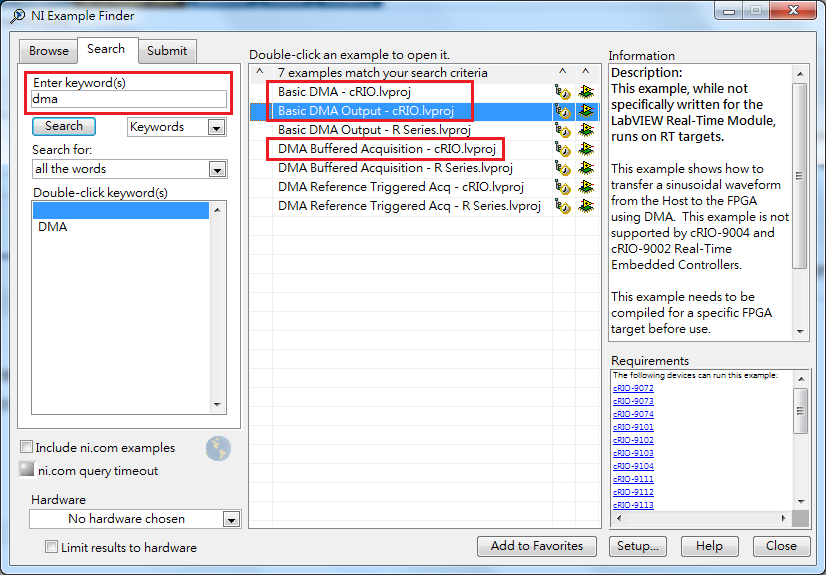
Task: Click Add to Favorites button
Action: (x=537, y=546)
